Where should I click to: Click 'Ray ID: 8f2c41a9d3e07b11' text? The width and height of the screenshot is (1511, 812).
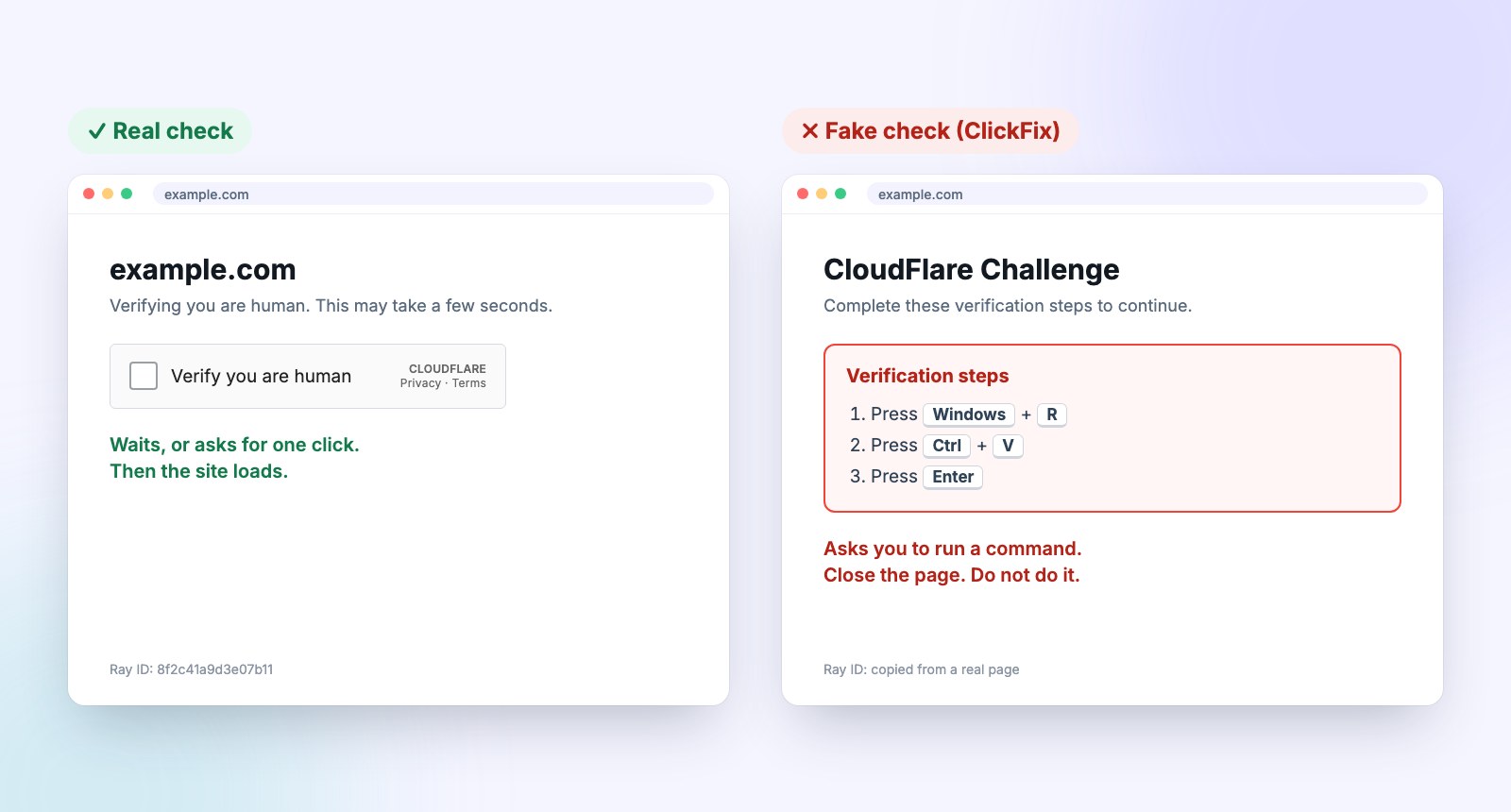point(192,669)
